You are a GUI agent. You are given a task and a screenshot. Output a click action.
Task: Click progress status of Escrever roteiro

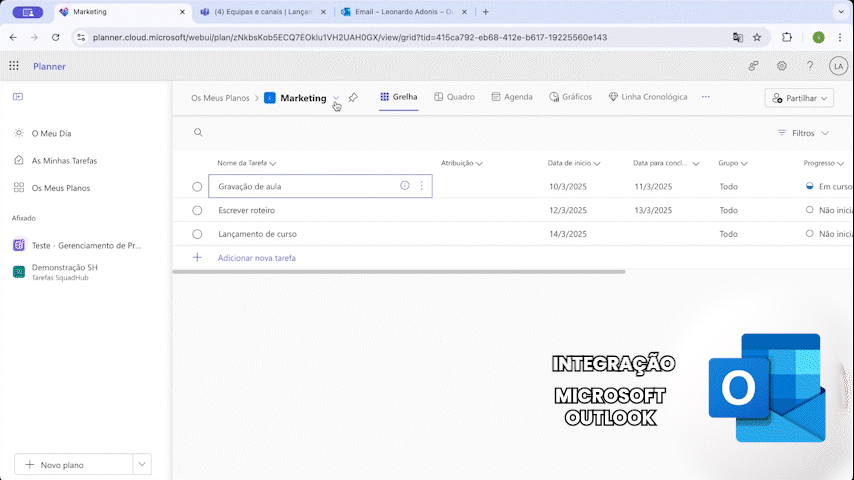tap(829, 210)
